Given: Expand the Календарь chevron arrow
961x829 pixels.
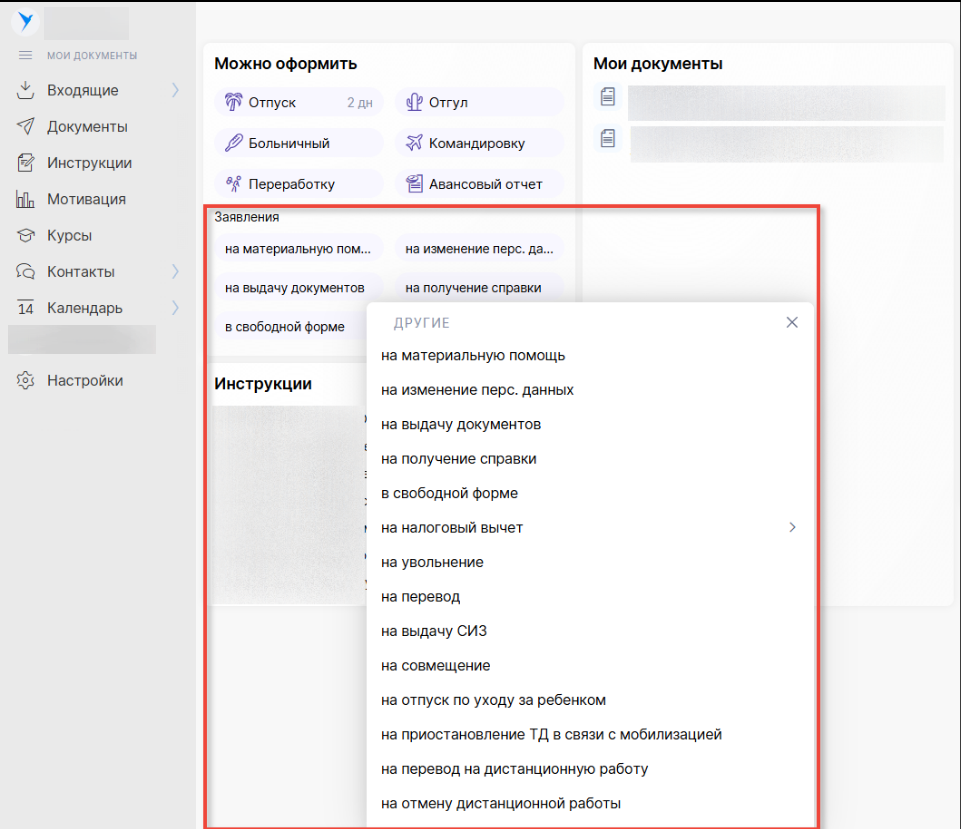Looking at the screenshot, I should (x=176, y=308).
